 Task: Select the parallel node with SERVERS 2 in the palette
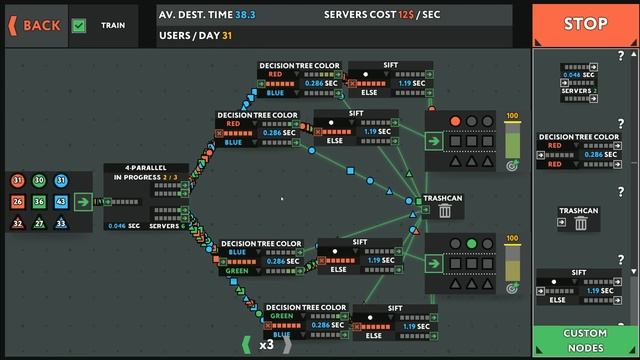point(579,83)
